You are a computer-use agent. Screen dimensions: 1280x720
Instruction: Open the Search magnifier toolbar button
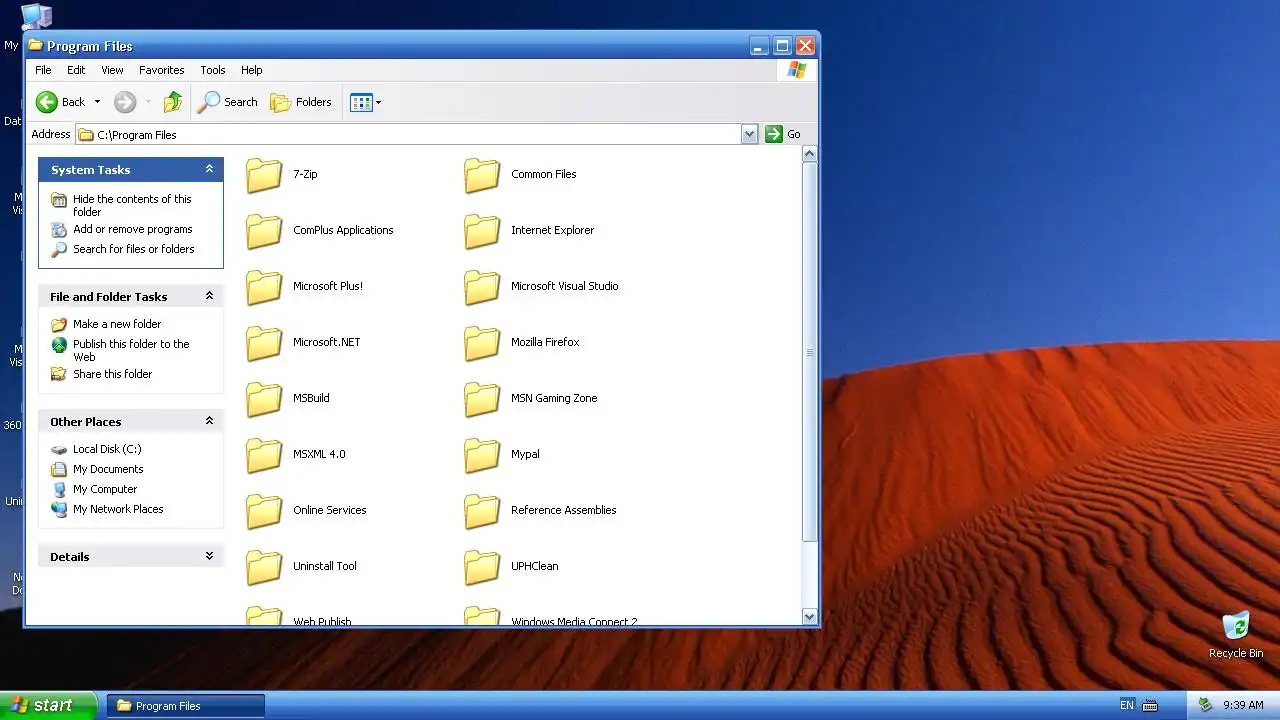point(228,102)
